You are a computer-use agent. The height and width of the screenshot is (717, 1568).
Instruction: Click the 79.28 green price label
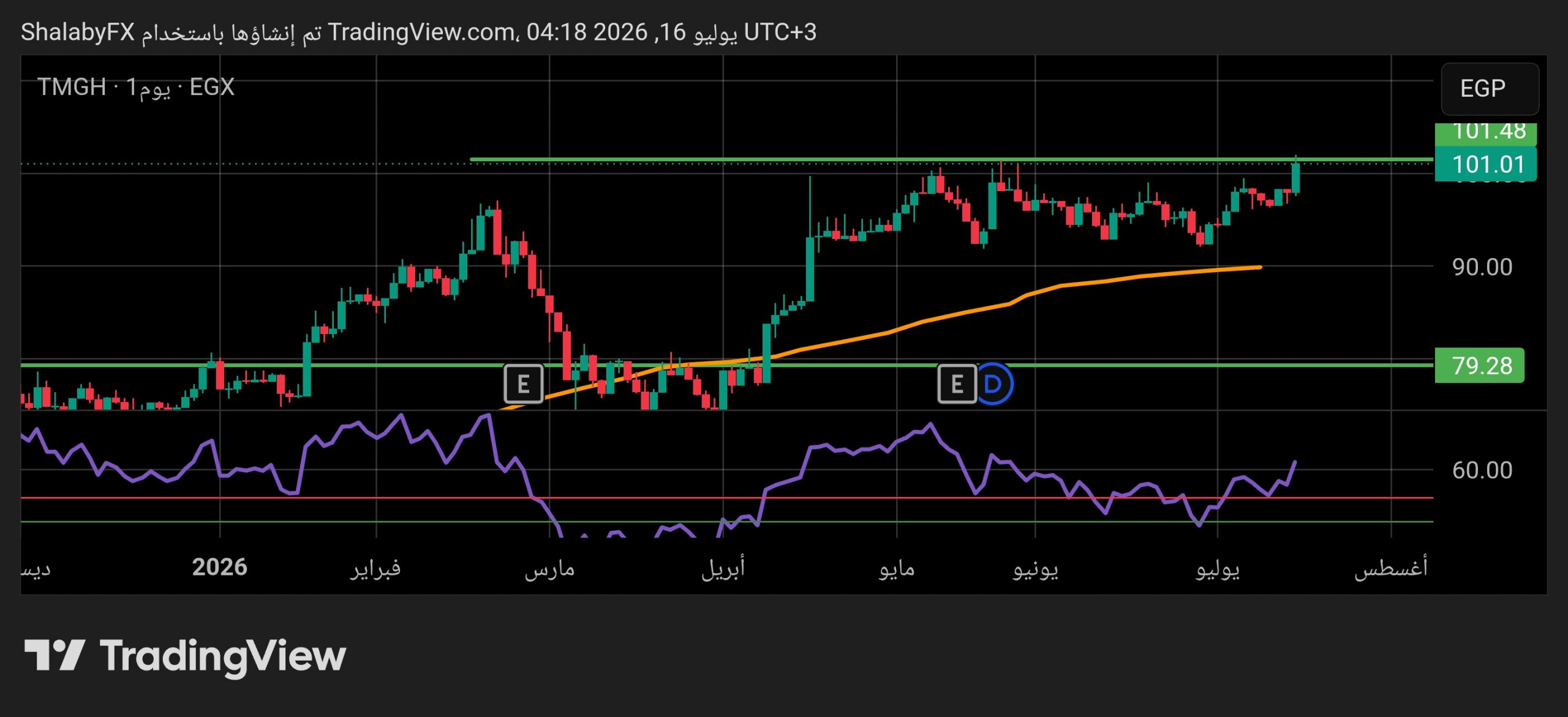pos(1479,365)
